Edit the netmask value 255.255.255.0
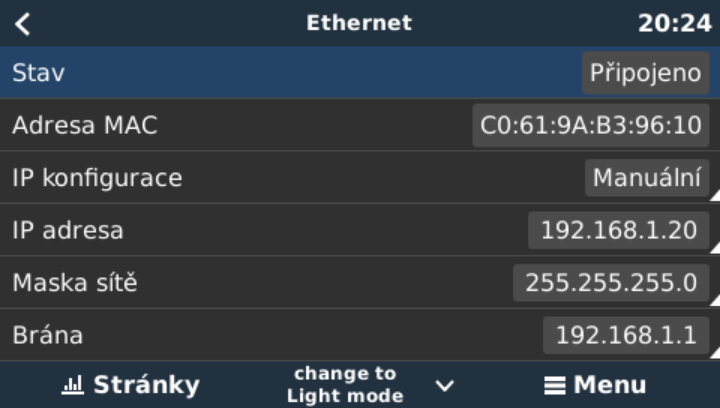 coord(610,282)
